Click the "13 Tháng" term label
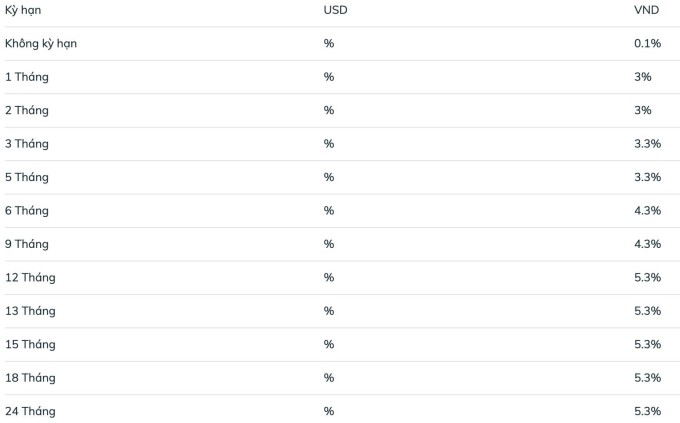Viewport: 680px width, 423px height. tap(30, 311)
